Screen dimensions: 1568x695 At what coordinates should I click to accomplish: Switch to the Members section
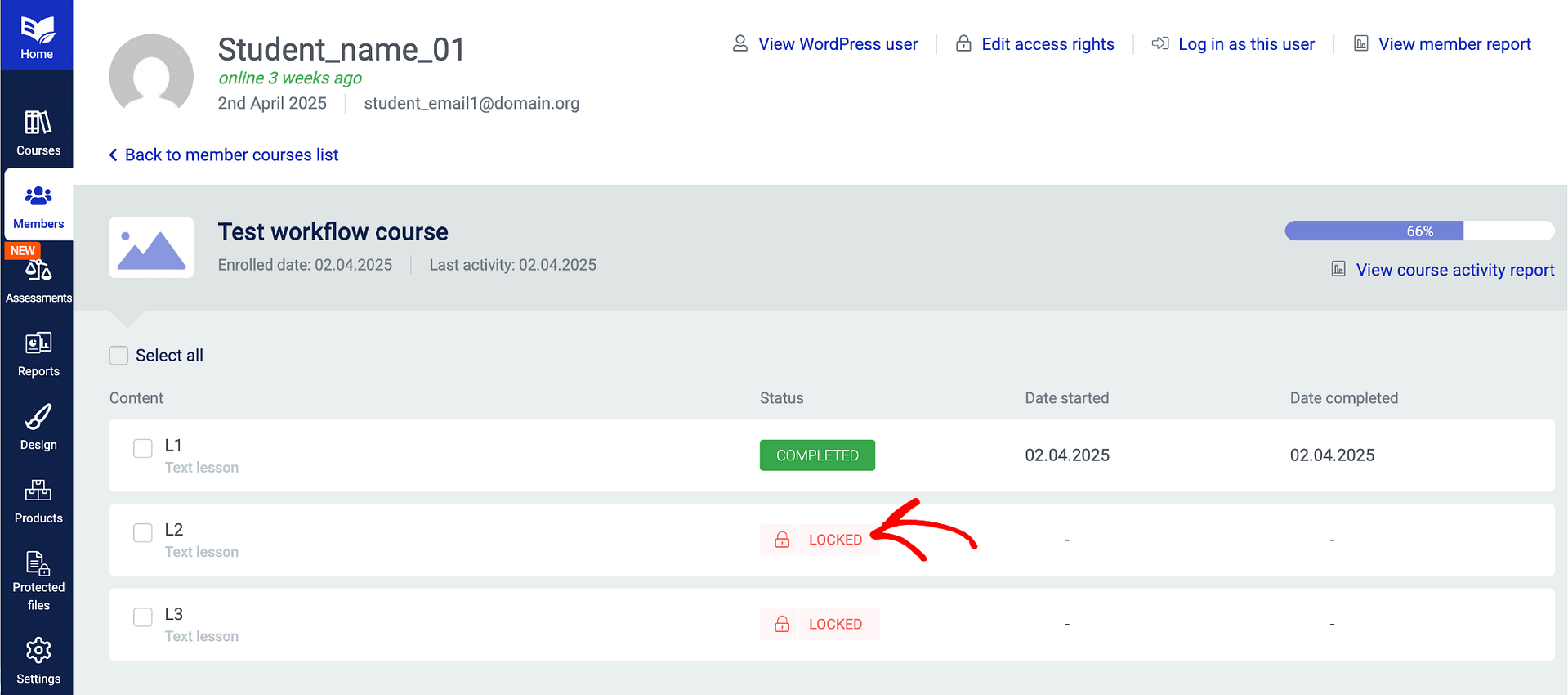click(x=38, y=204)
